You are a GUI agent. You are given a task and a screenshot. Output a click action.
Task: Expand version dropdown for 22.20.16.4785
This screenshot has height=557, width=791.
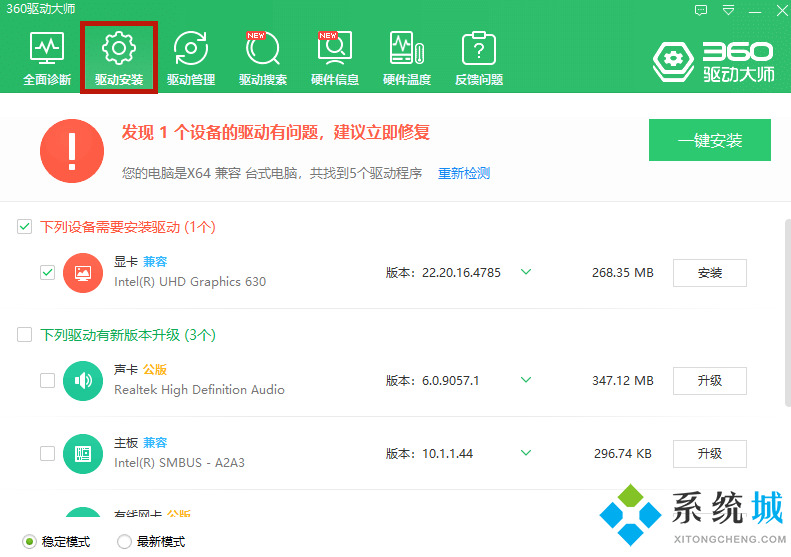pyautogui.click(x=526, y=272)
